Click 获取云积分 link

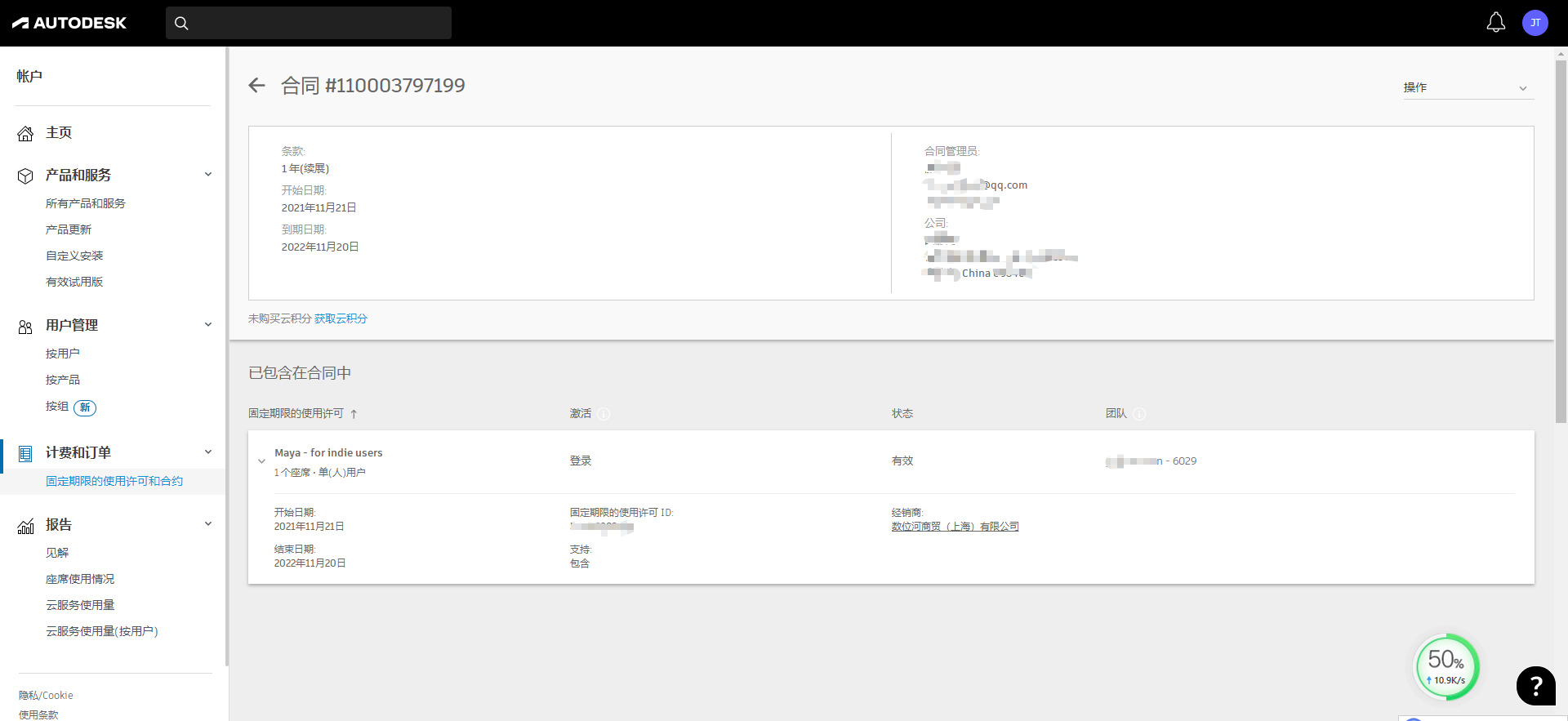point(341,318)
